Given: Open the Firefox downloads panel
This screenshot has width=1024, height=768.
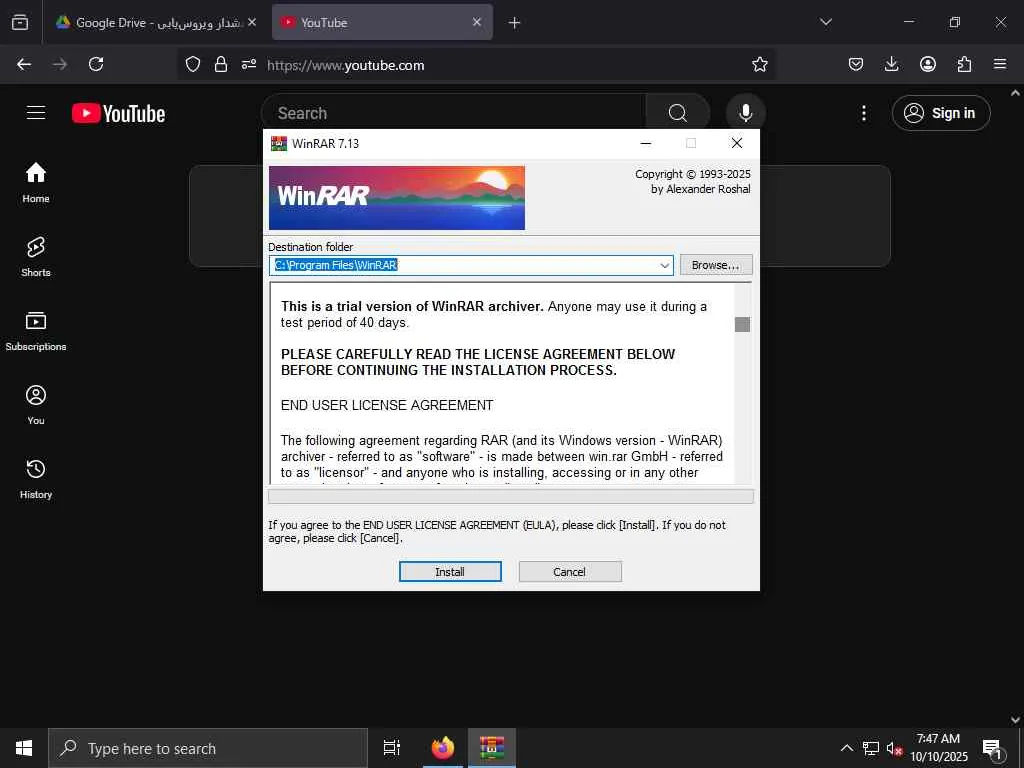Looking at the screenshot, I should (891, 64).
